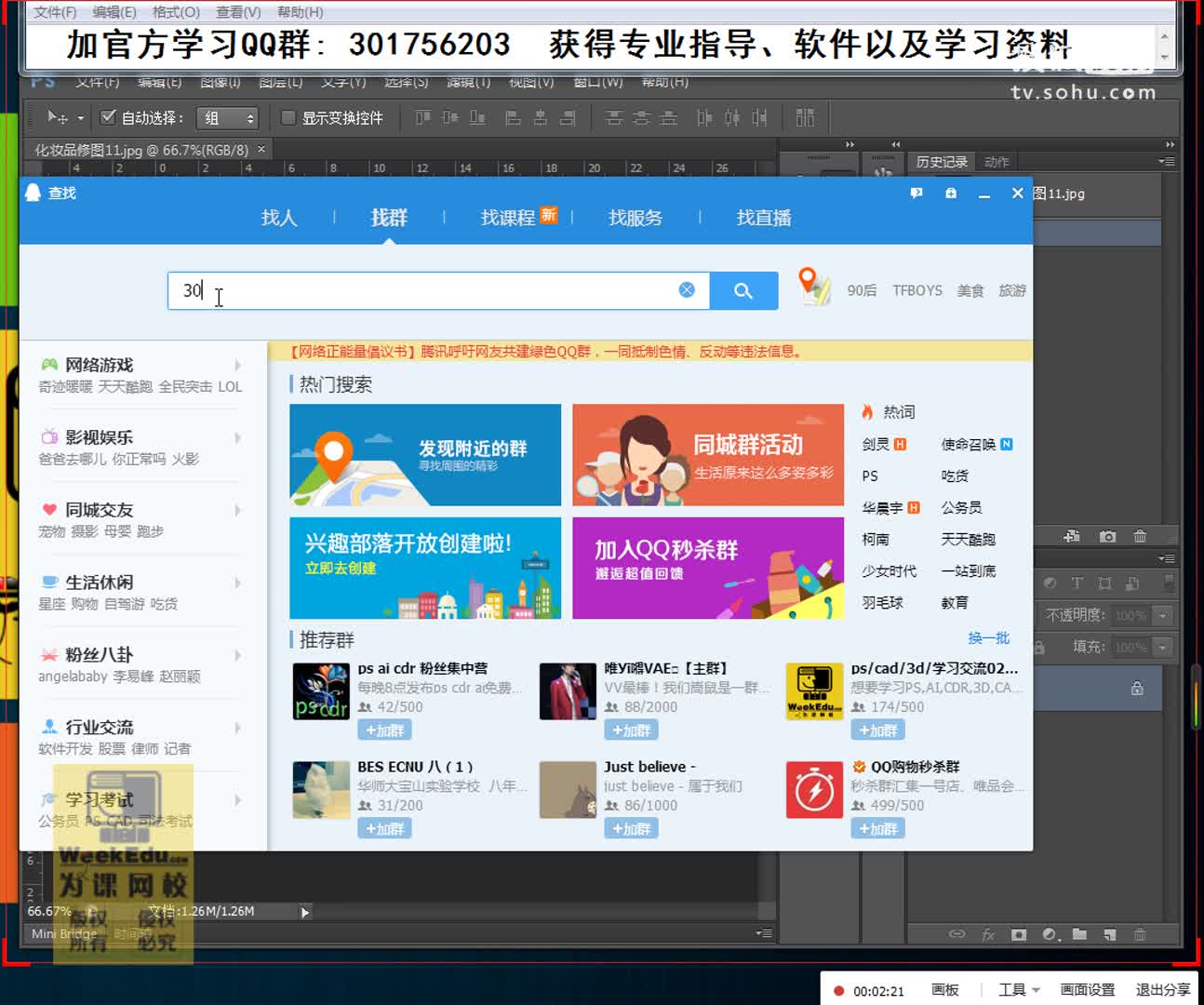Image resolution: width=1204 pixels, height=1005 pixels.
Task: Switch to the 找人 tab
Action: pyautogui.click(x=279, y=218)
